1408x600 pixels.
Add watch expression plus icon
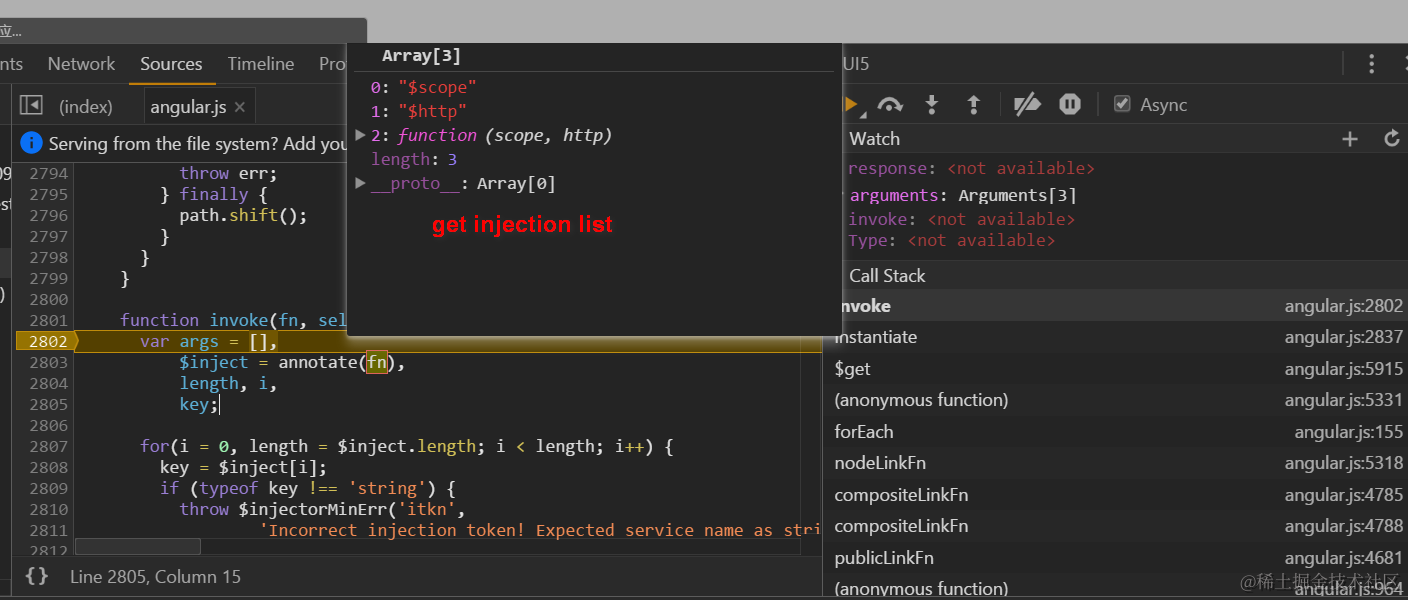point(1350,139)
